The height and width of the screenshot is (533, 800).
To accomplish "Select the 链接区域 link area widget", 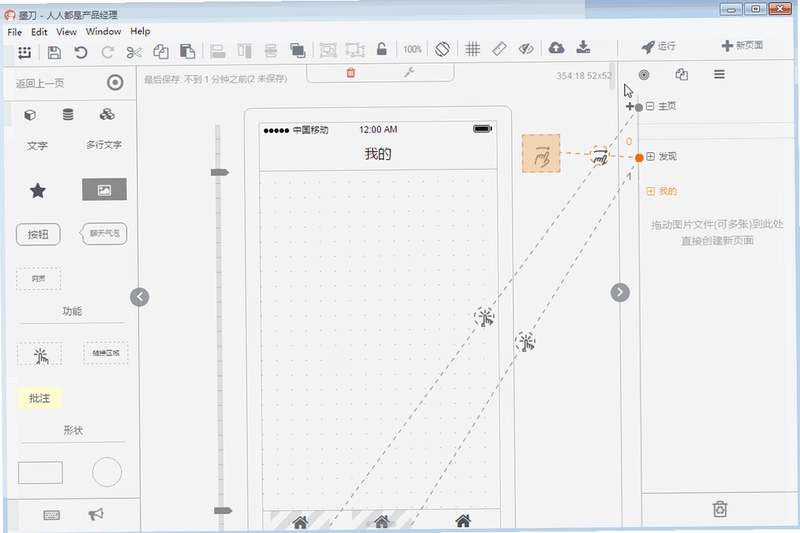I will (106, 353).
